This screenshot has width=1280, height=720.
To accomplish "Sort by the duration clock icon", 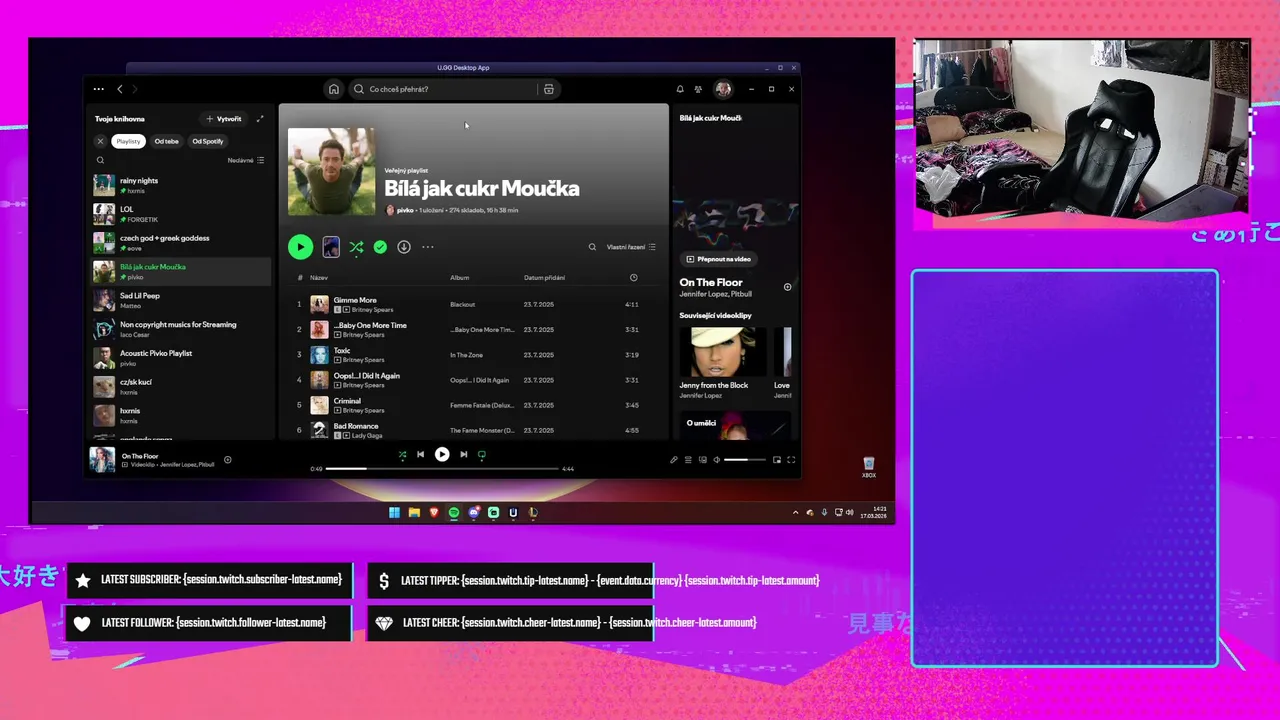I will pyautogui.click(x=633, y=277).
